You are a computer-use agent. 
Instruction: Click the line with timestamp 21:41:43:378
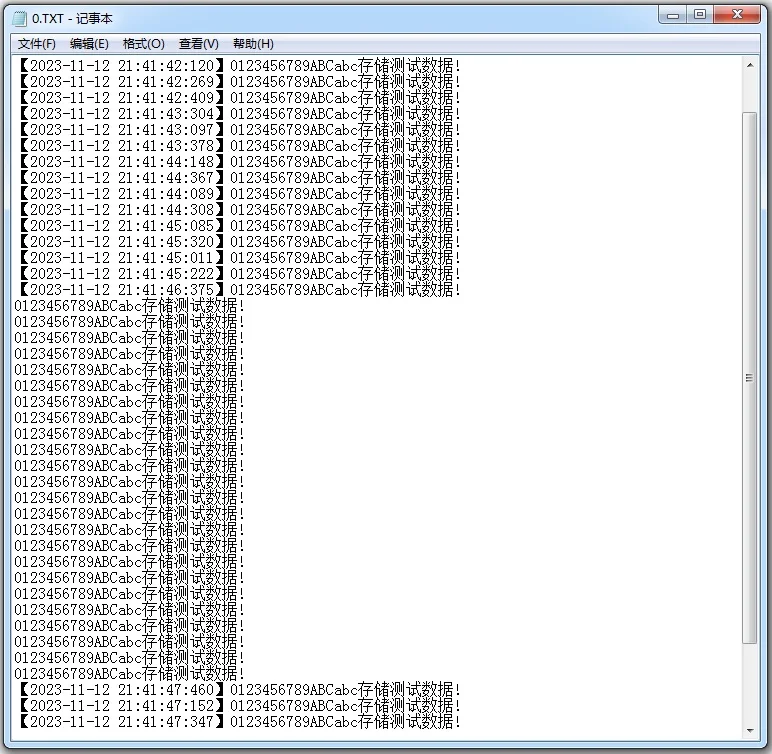[x=239, y=145]
